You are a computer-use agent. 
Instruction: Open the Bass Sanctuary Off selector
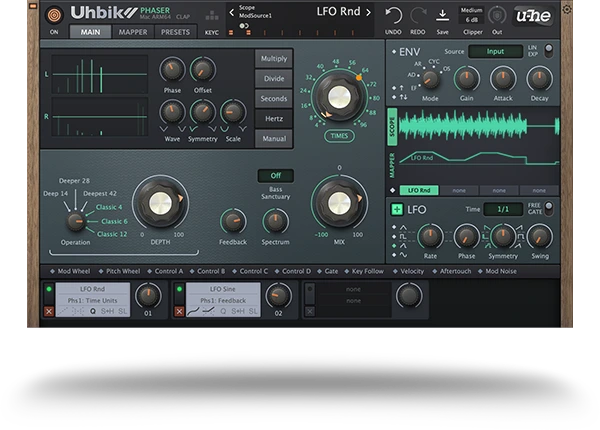[275, 175]
